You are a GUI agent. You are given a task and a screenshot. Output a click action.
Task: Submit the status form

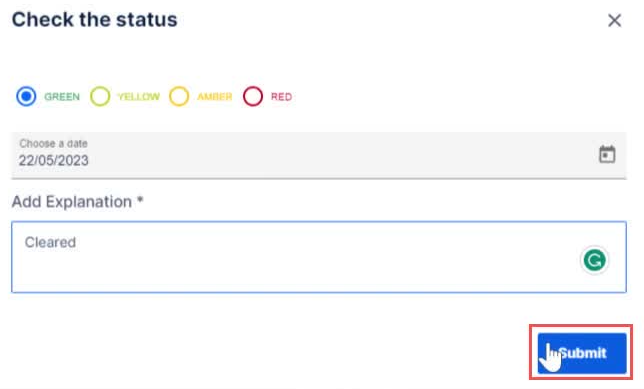point(582,353)
